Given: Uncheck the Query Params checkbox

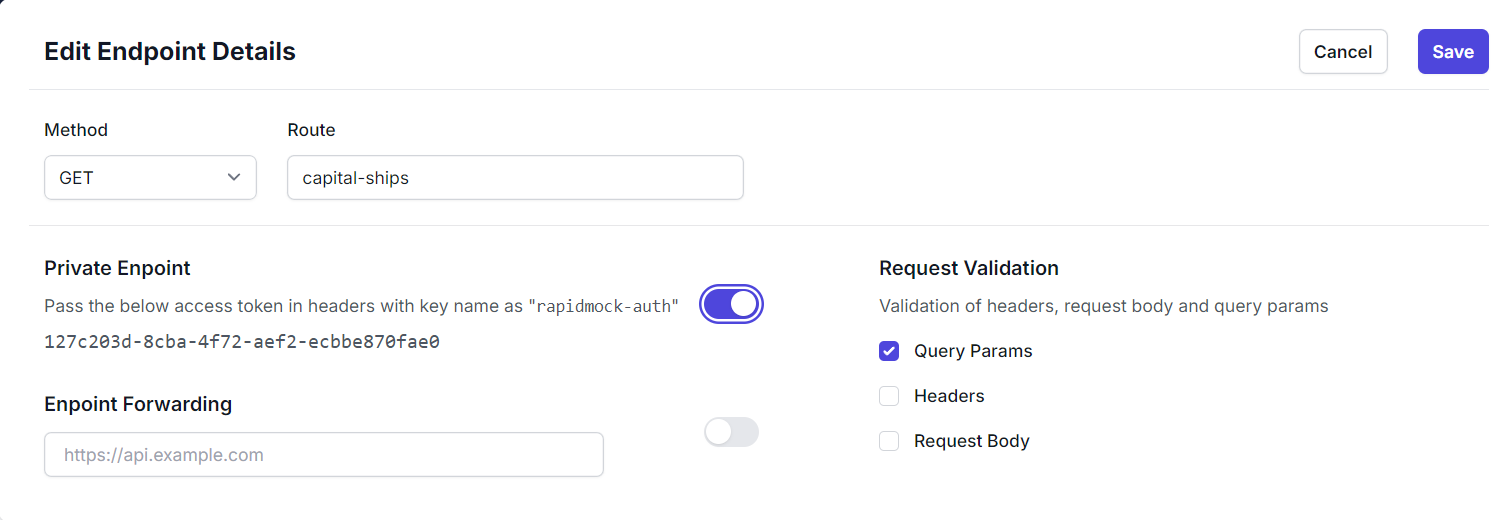Looking at the screenshot, I should point(889,351).
